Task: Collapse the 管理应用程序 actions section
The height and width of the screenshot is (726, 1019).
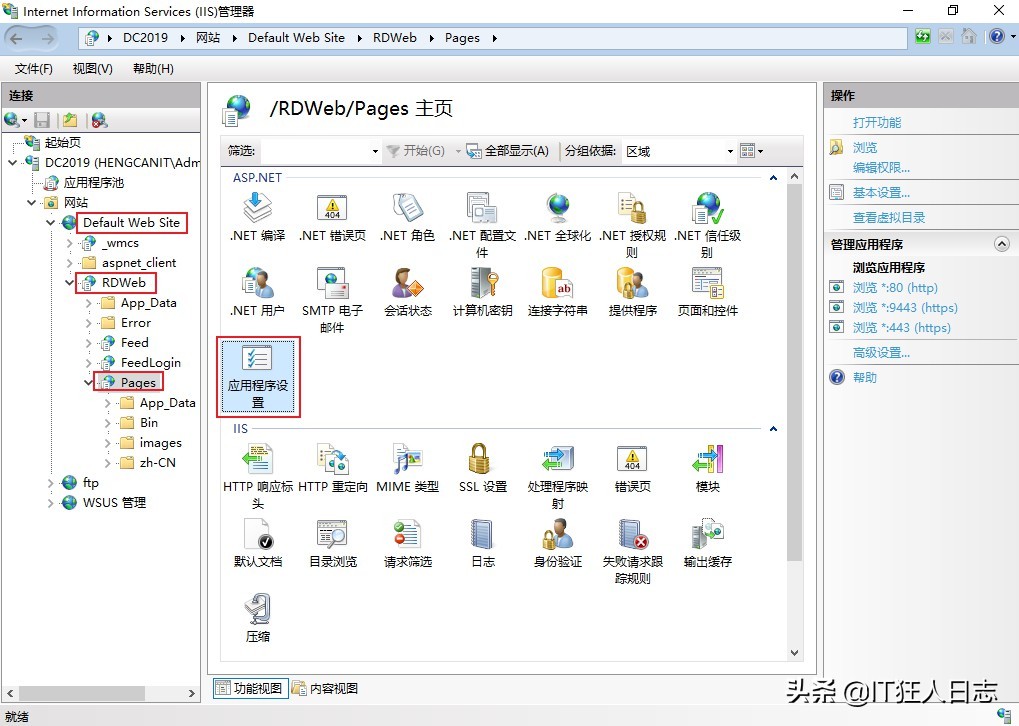Action: click(1002, 244)
